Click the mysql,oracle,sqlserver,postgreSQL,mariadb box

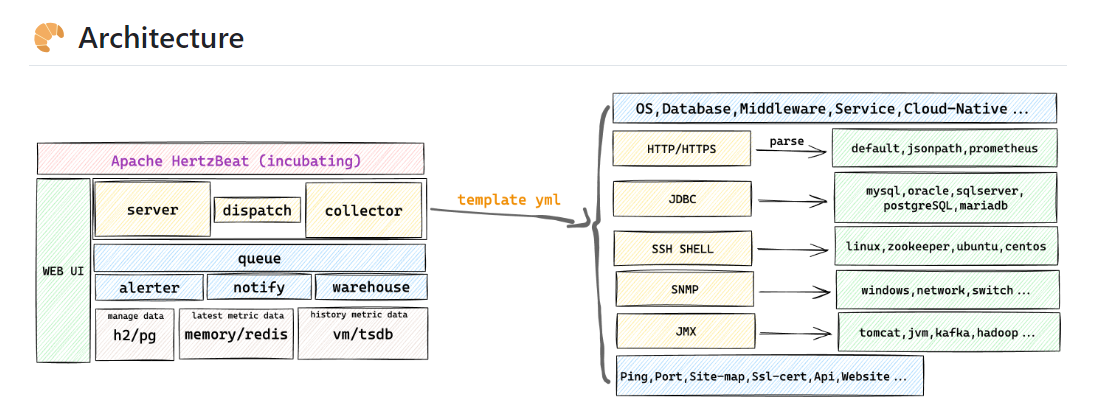[x=946, y=198]
